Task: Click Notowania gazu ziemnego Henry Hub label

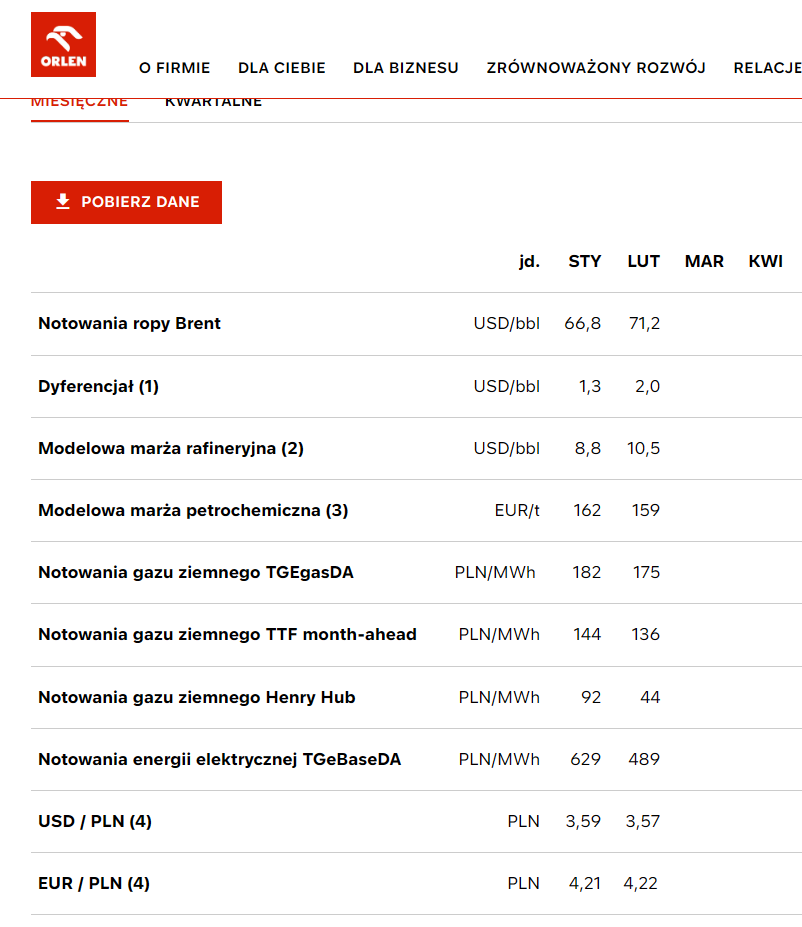Action: click(x=197, y=697)
